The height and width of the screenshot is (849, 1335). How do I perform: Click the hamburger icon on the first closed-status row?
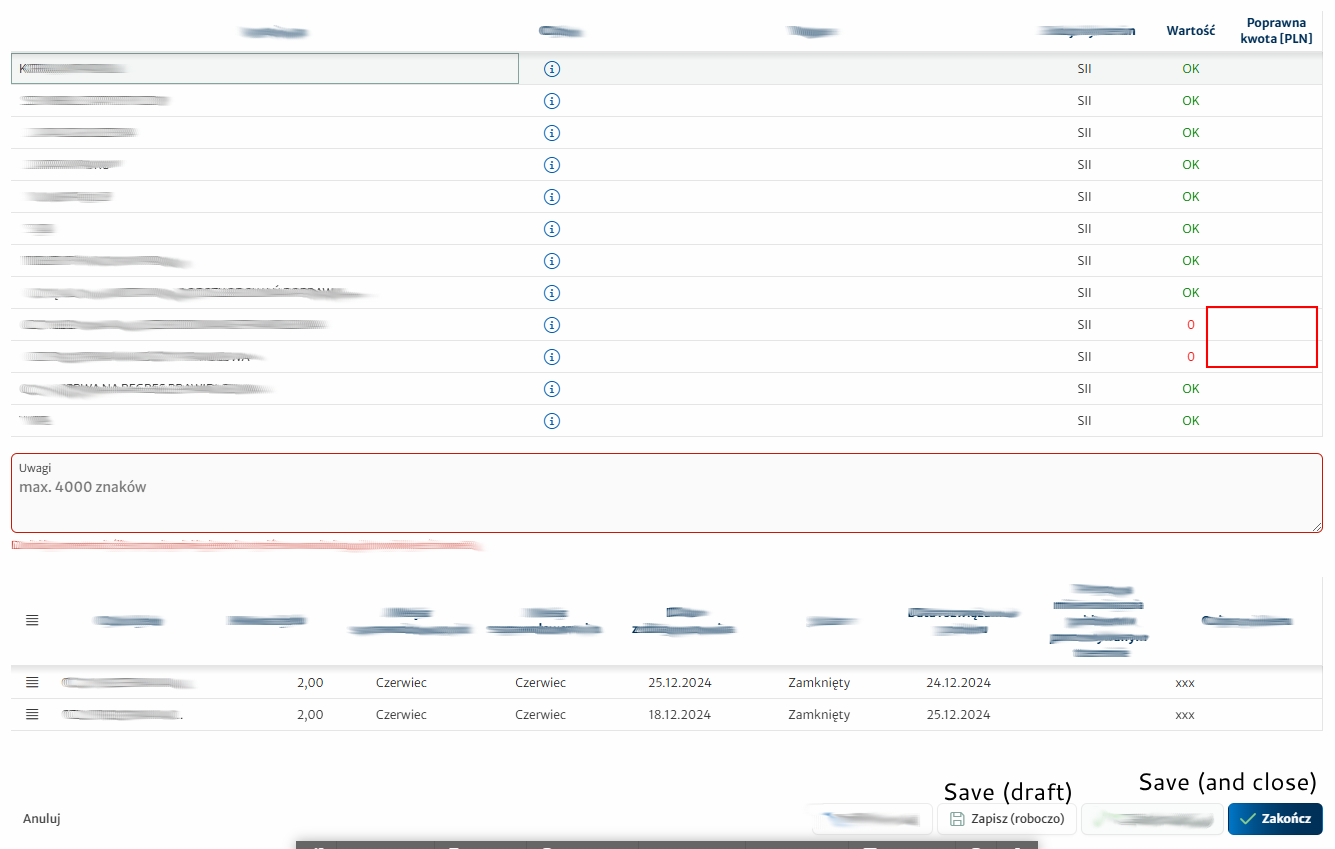pos(31,682)
